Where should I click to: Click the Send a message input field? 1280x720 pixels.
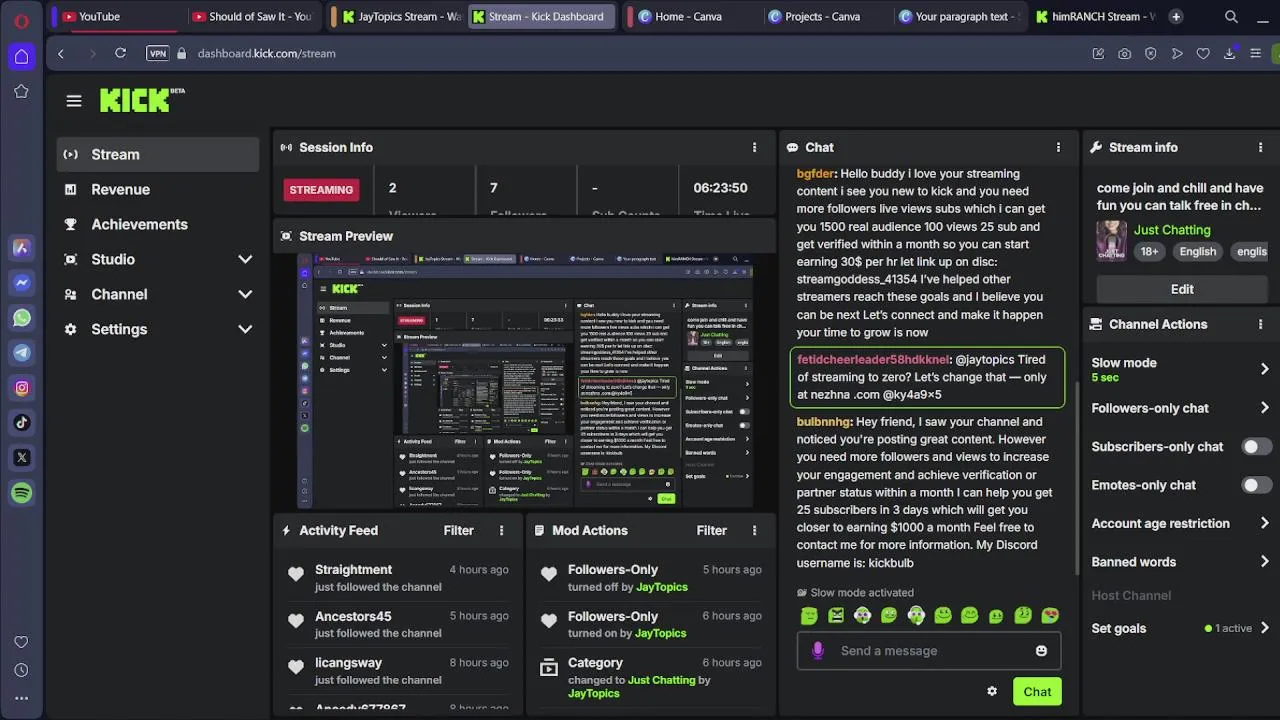(929, 651)
